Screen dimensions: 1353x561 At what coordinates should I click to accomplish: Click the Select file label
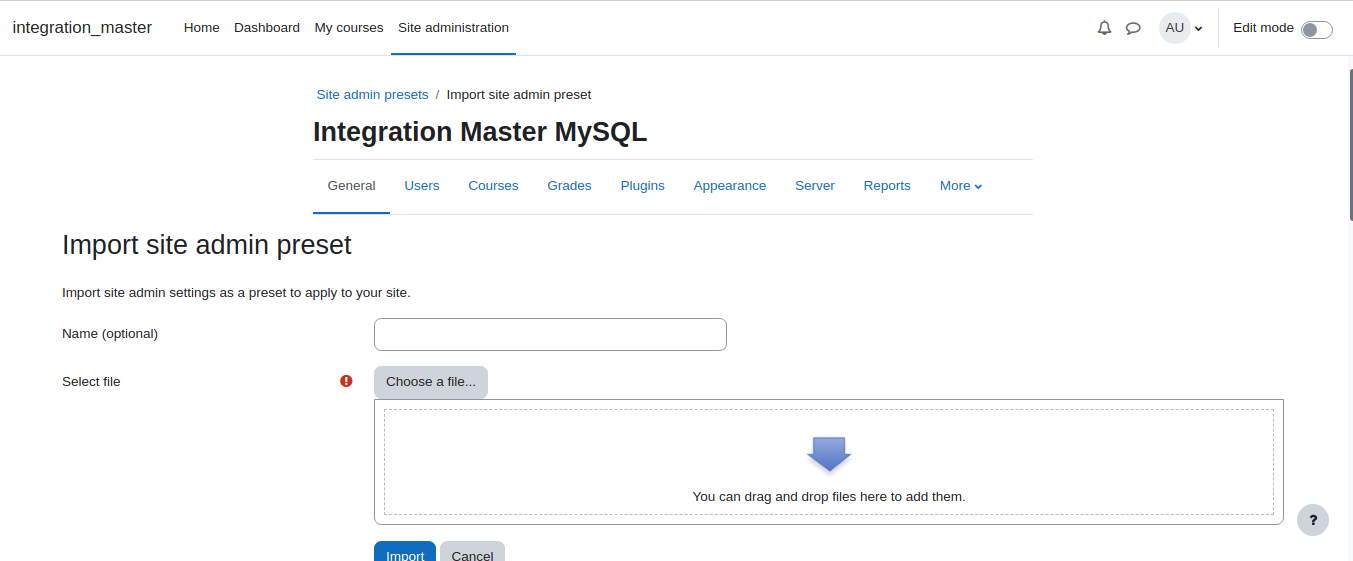click(91, 382)
